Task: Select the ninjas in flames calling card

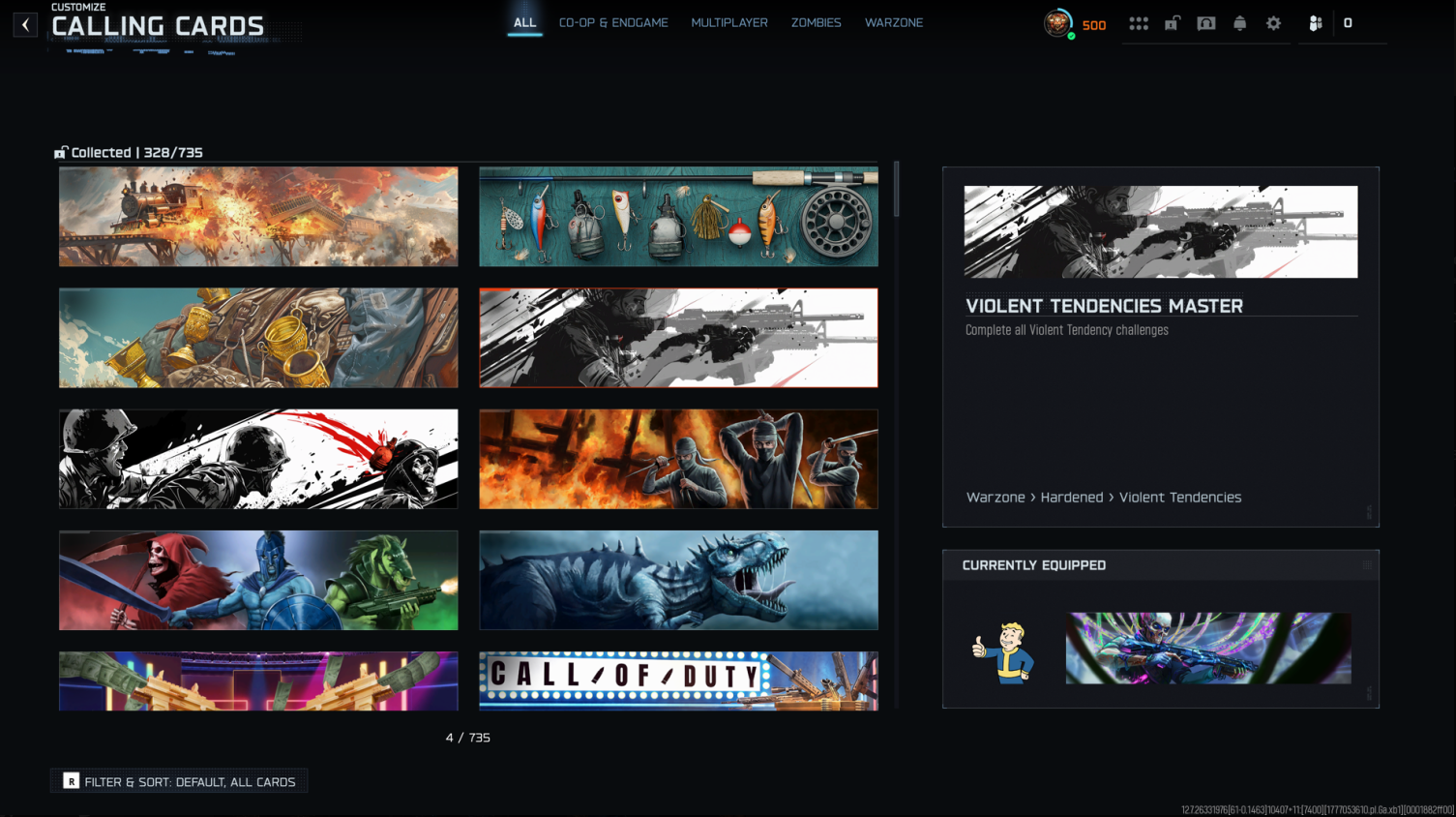Action: (679, 459)
